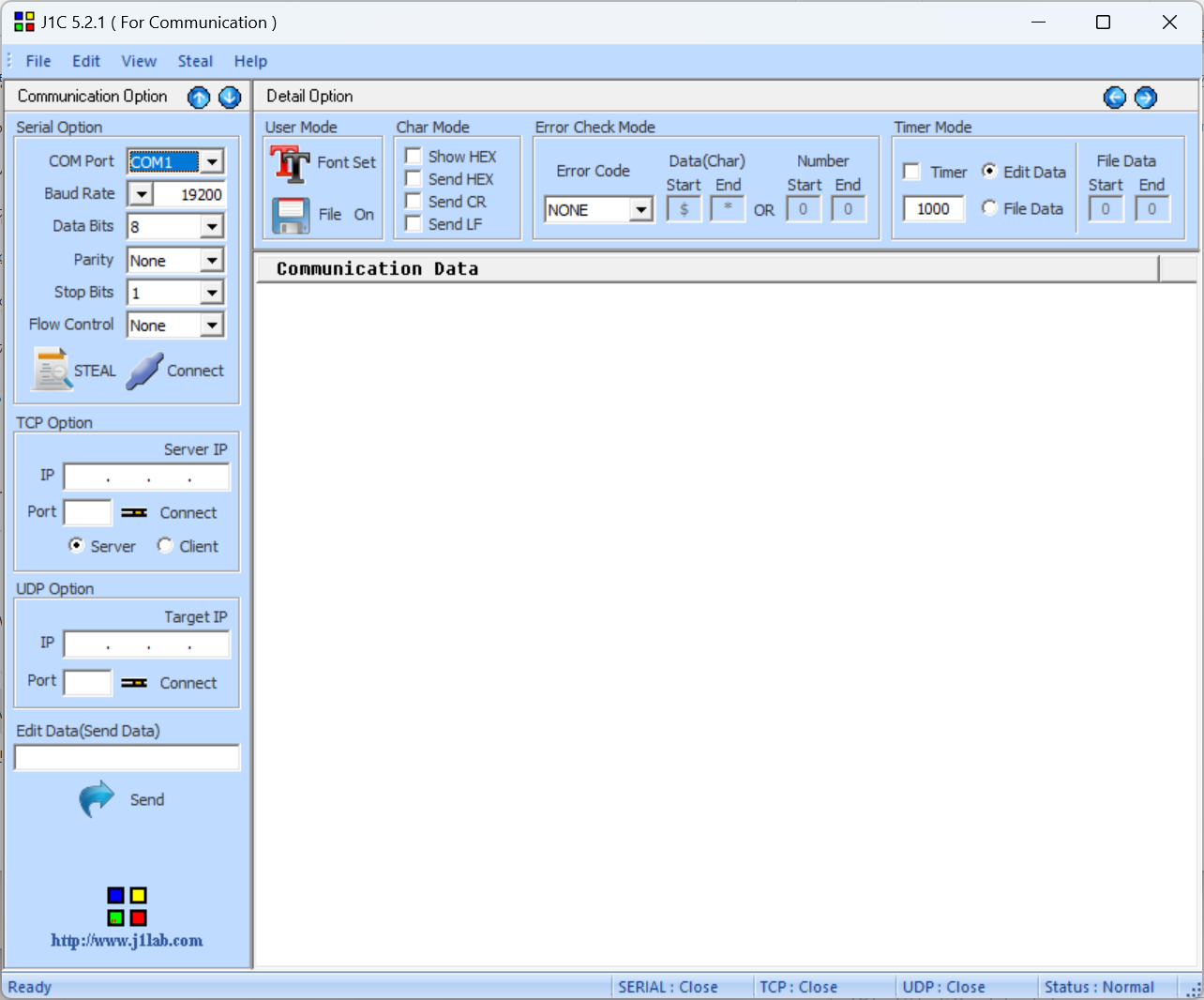Click the up arrow in Communication Option
The image size is (1204, 1000).
coord(199,98)
